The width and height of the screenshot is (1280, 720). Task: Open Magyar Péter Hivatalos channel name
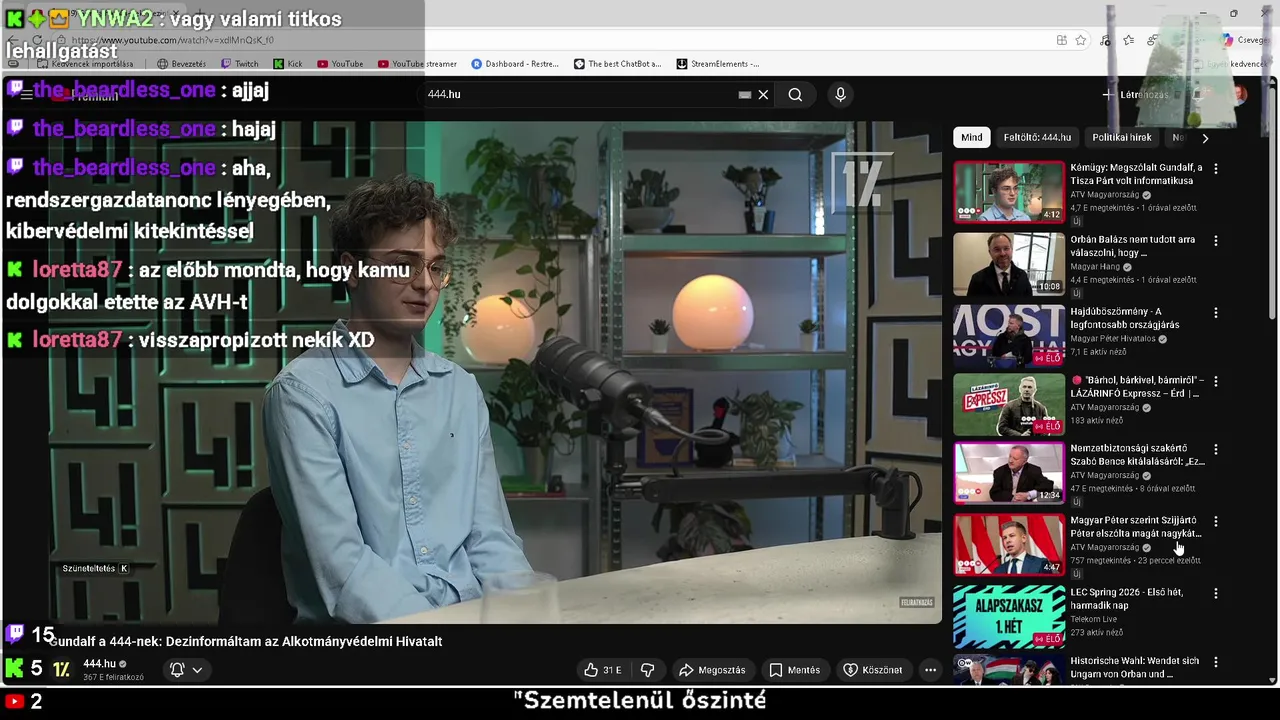point(1113,339)
